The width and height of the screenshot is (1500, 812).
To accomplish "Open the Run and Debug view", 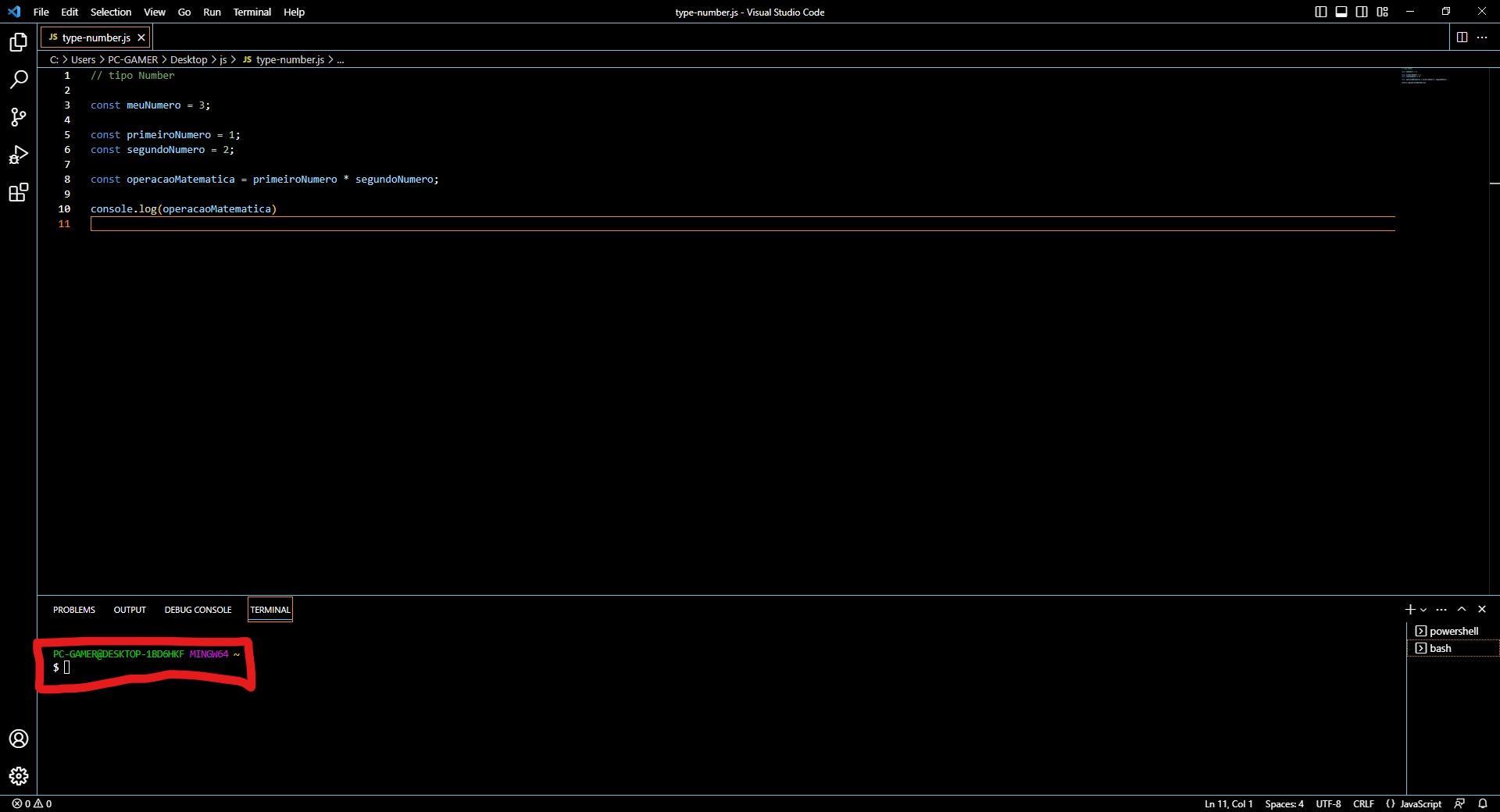I will tap(19, 155).
